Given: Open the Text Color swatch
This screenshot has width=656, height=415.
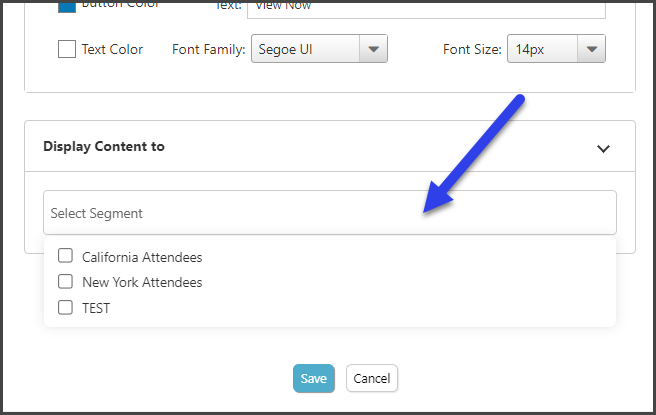Looking at the screenshot, I should [67, 49].
